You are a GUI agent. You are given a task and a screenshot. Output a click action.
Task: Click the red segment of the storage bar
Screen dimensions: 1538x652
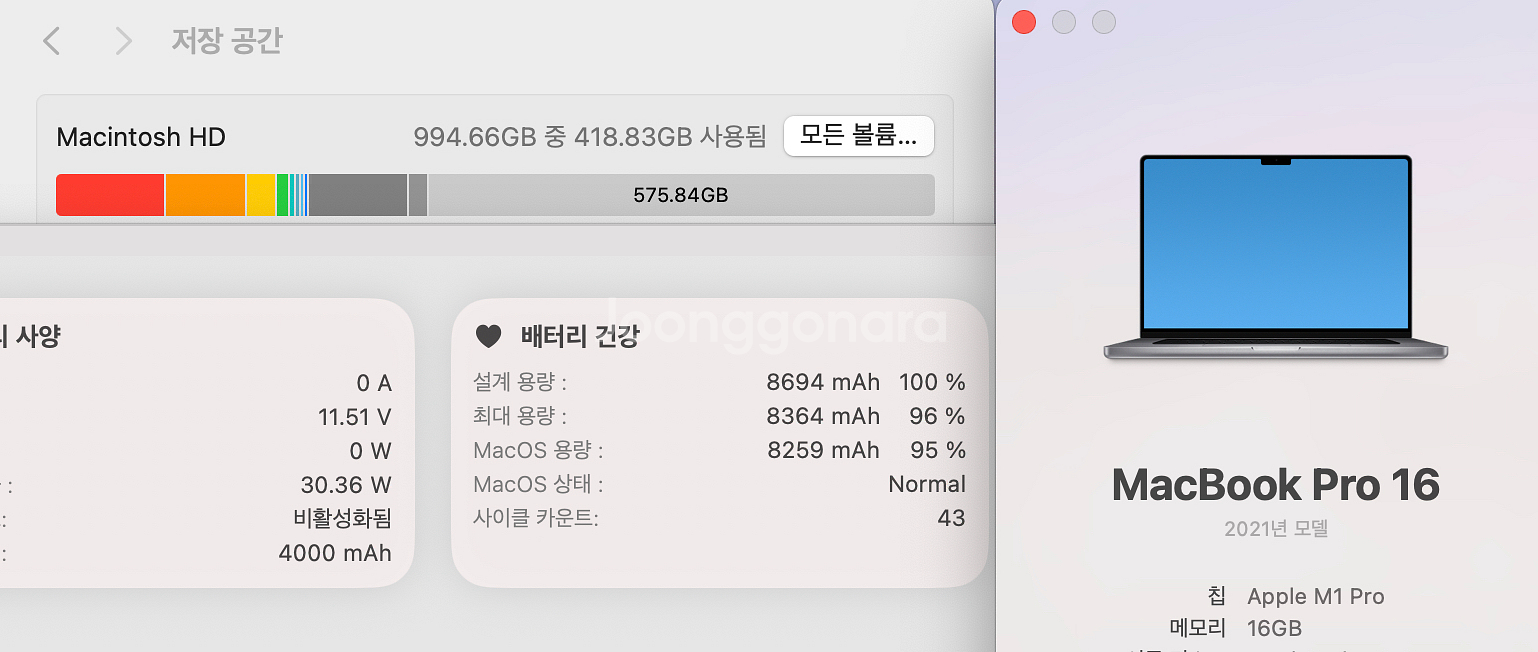[x=110, y=195]
